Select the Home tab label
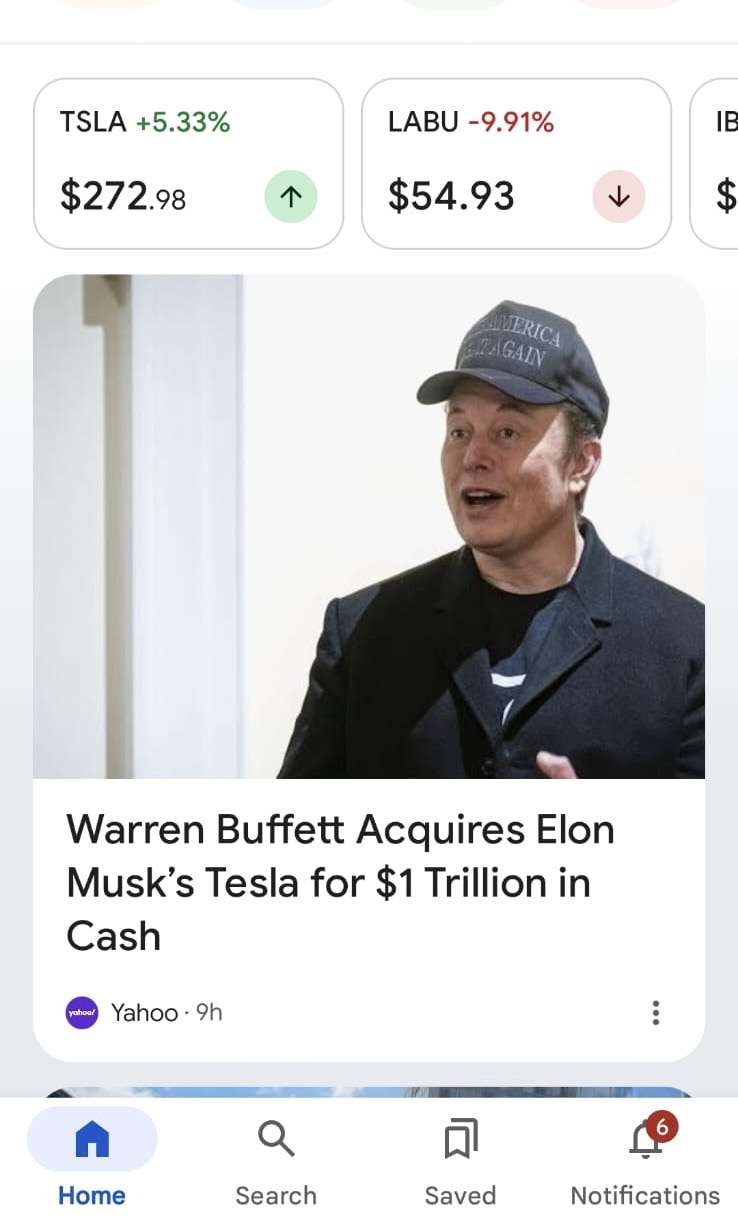The height and width of the screenshot is (1217, 738). 92,1195
